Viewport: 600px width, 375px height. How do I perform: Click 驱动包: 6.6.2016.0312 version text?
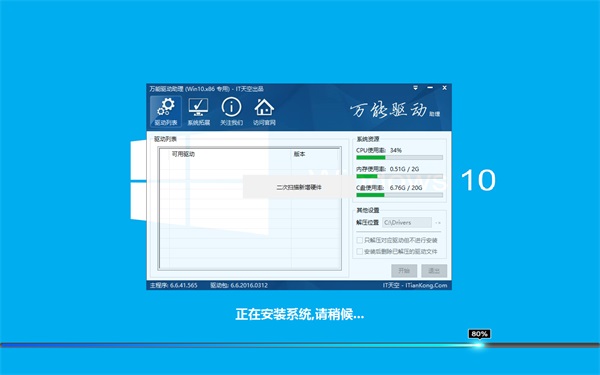coord(239,285)
